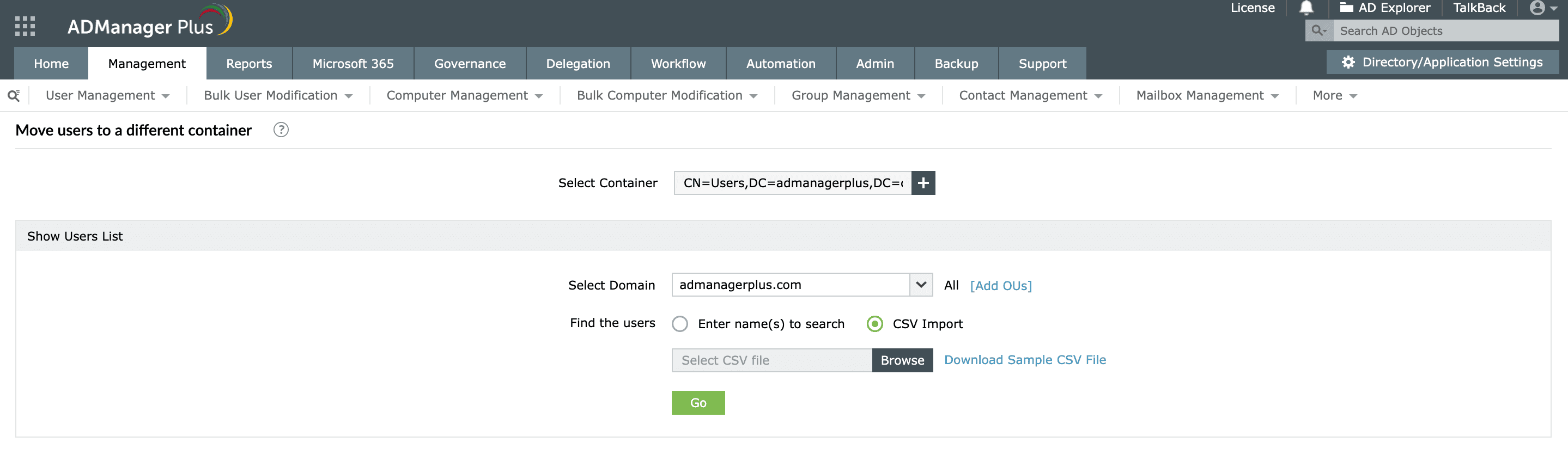Switch to the Reports tab
This screenshot has width=1568, height=467.
[249, 64]
